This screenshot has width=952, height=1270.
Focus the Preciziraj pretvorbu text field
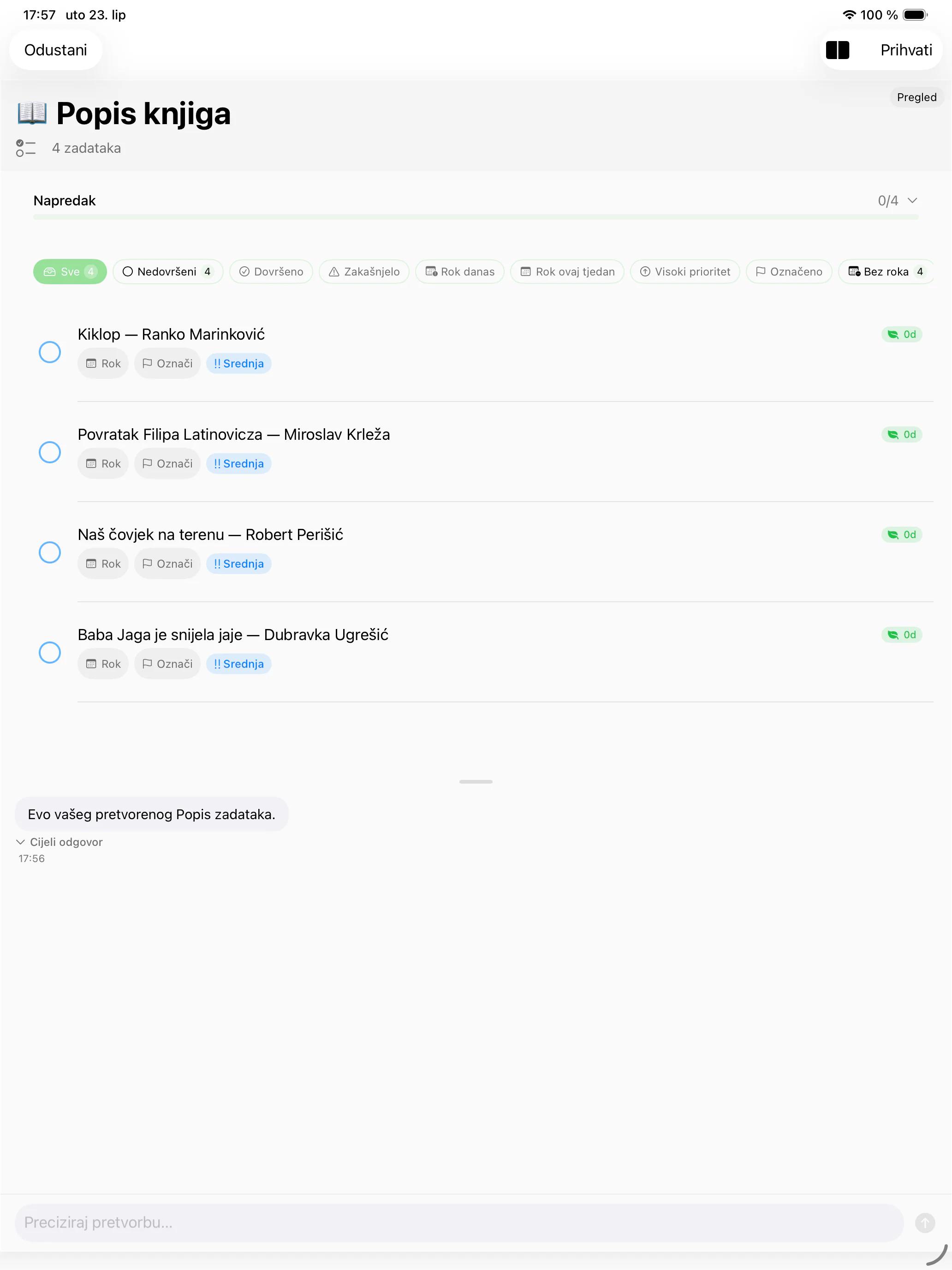459,1222
